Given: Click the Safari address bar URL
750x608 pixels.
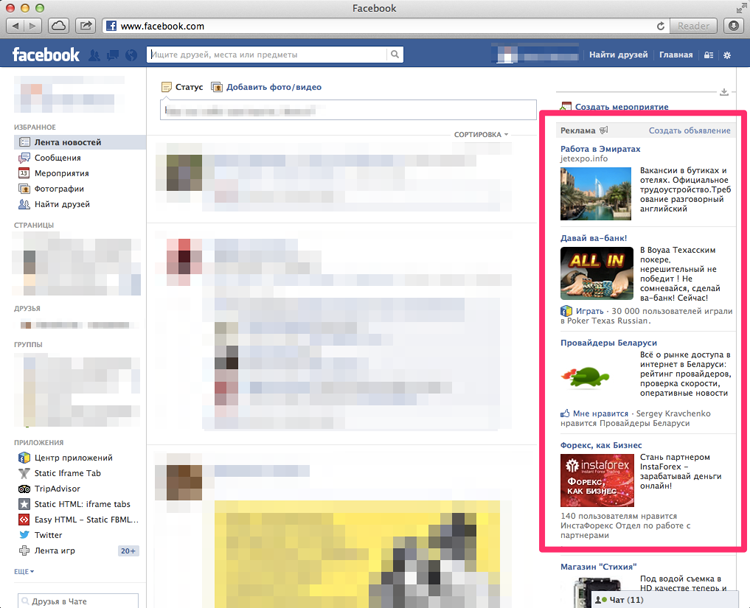Looking at the screenshot, I should tap(162, 26).
